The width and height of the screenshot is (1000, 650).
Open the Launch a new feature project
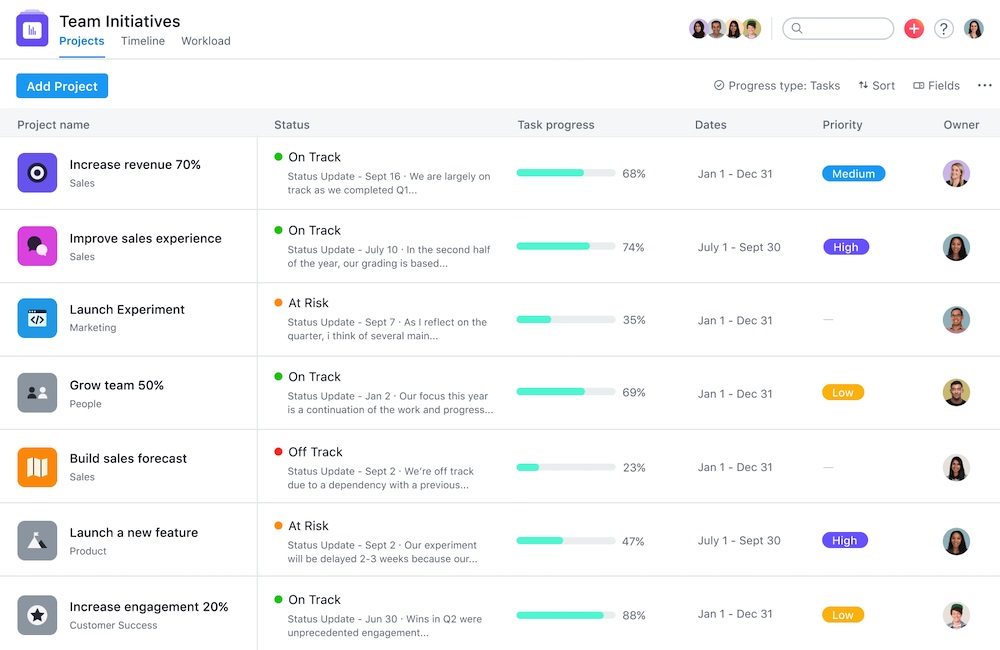click(134, 533)
